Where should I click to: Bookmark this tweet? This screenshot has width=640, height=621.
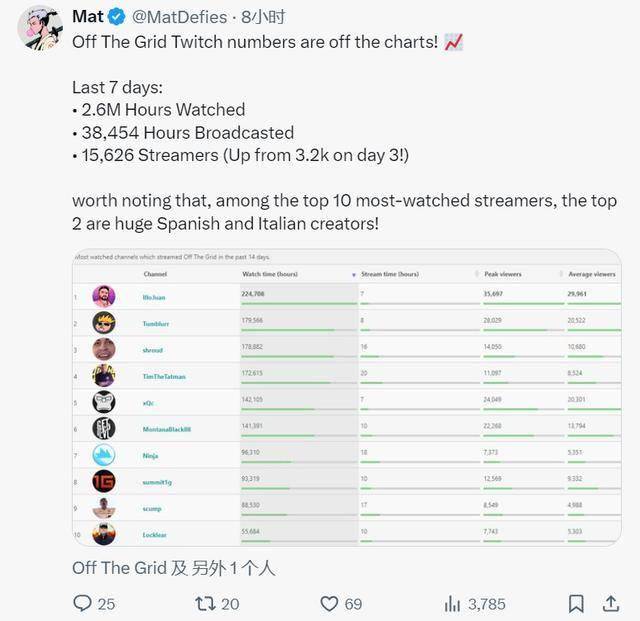pyautogui.click(x=576, y=603)
